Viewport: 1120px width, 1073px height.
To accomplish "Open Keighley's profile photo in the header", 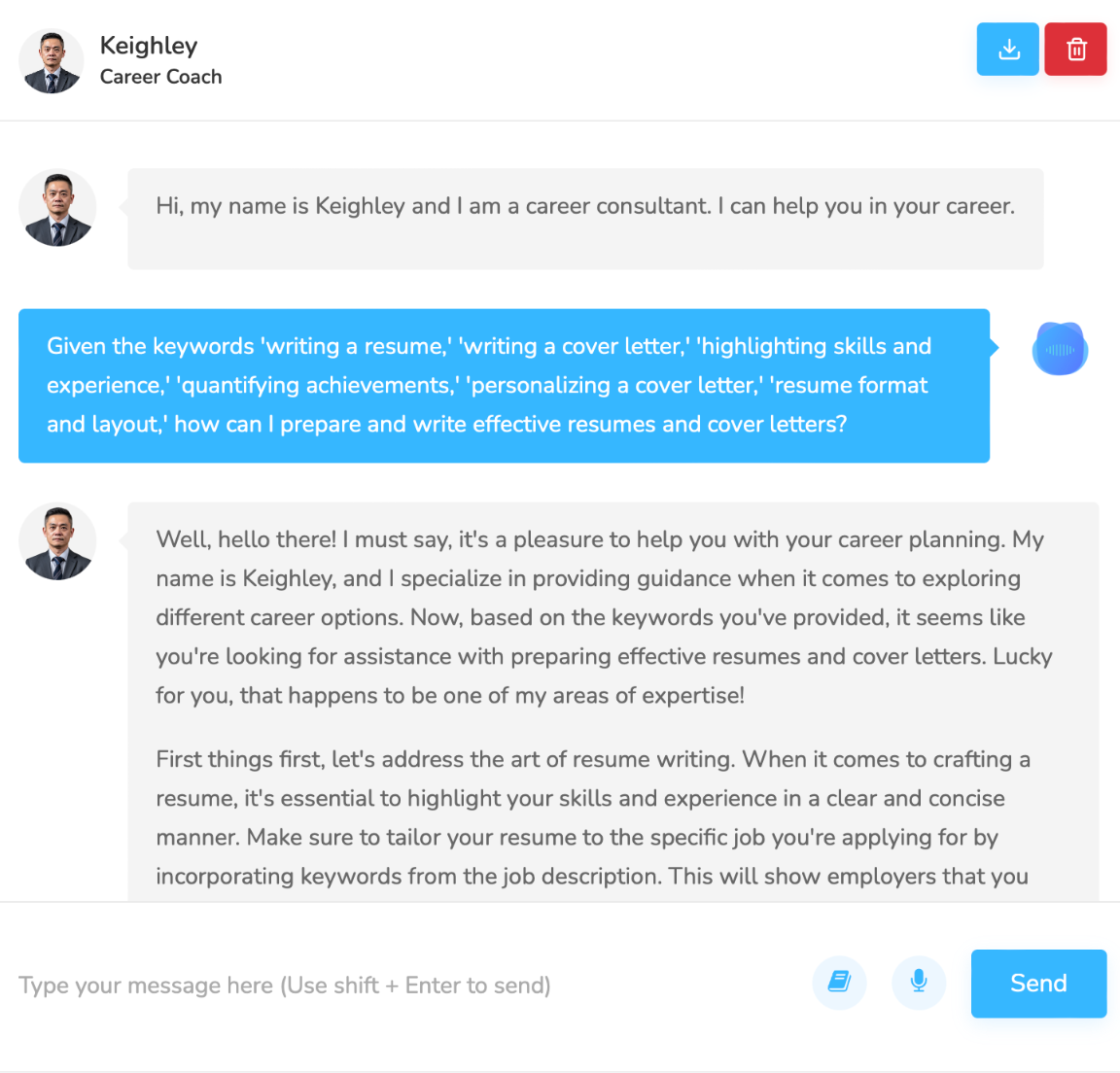I will tap(51, 60).
